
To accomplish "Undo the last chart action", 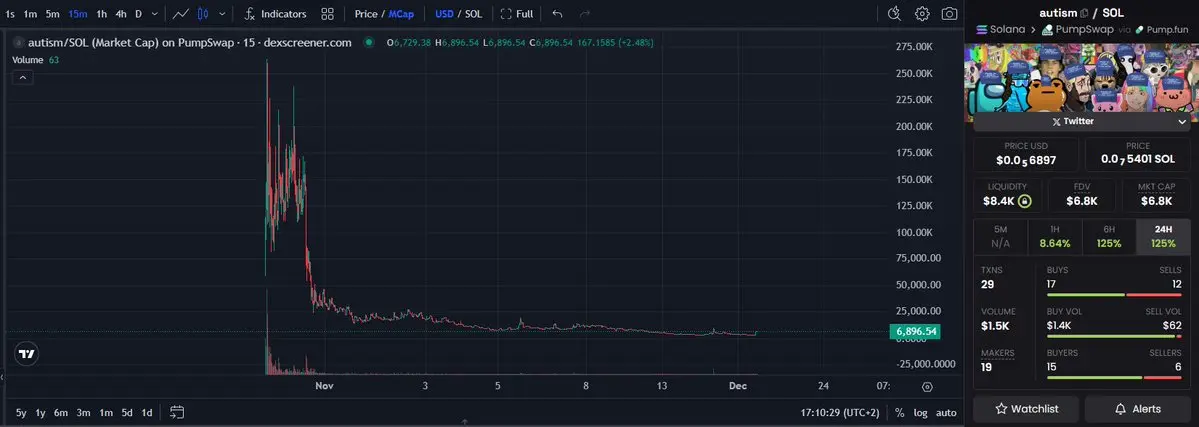I will pos(557,14).
